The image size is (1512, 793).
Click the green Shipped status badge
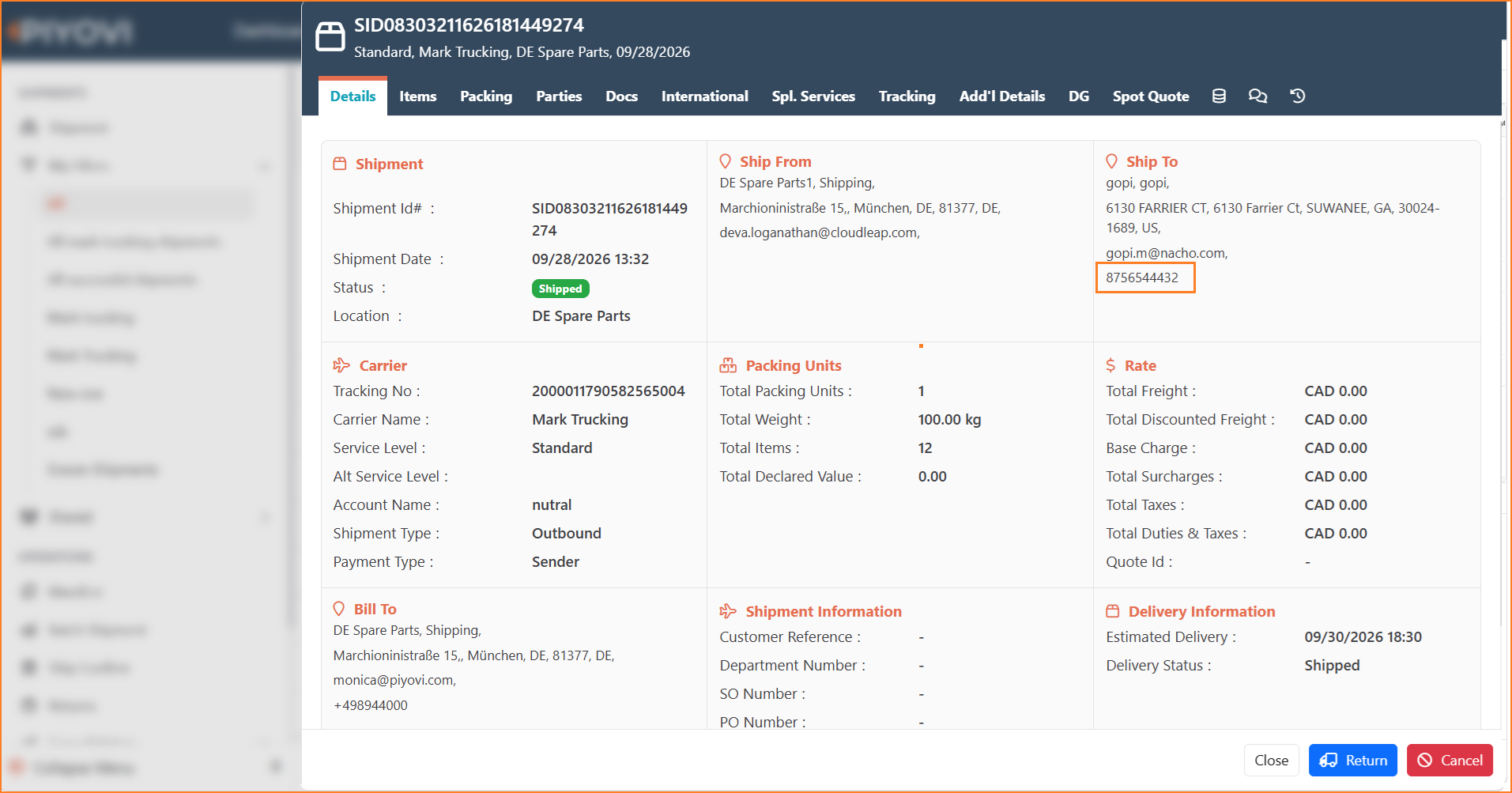[560, 289]
